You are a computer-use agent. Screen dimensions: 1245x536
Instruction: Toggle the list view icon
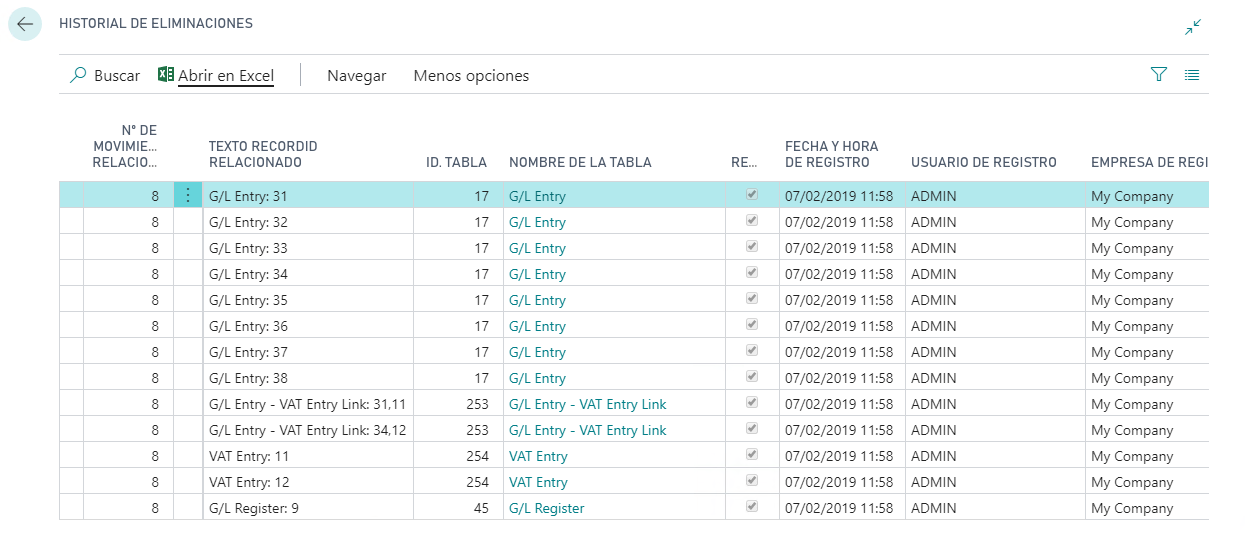coord(1192,75)
